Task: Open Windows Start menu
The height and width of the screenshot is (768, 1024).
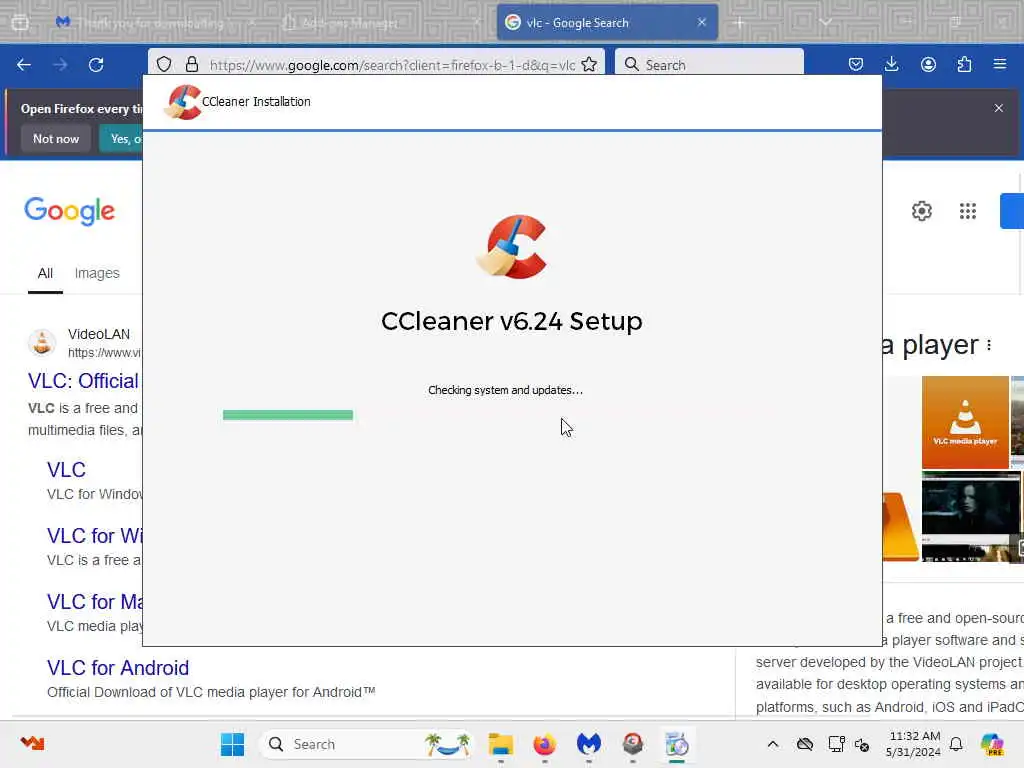Action: point(232,744)
